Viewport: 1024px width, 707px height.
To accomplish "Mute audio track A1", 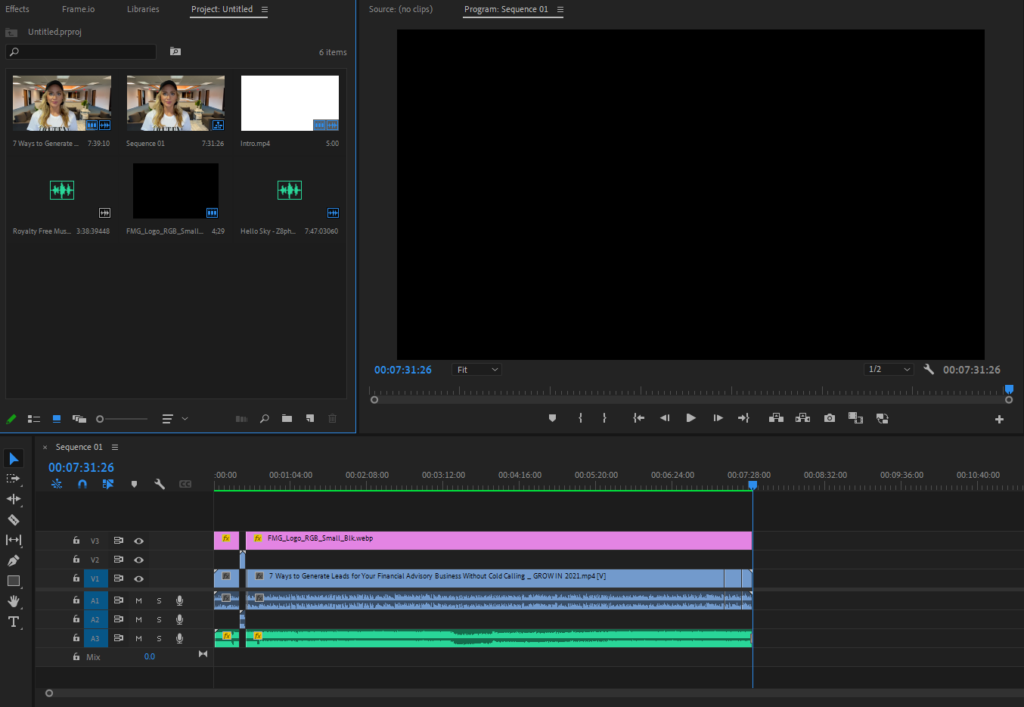I will 139,601.
